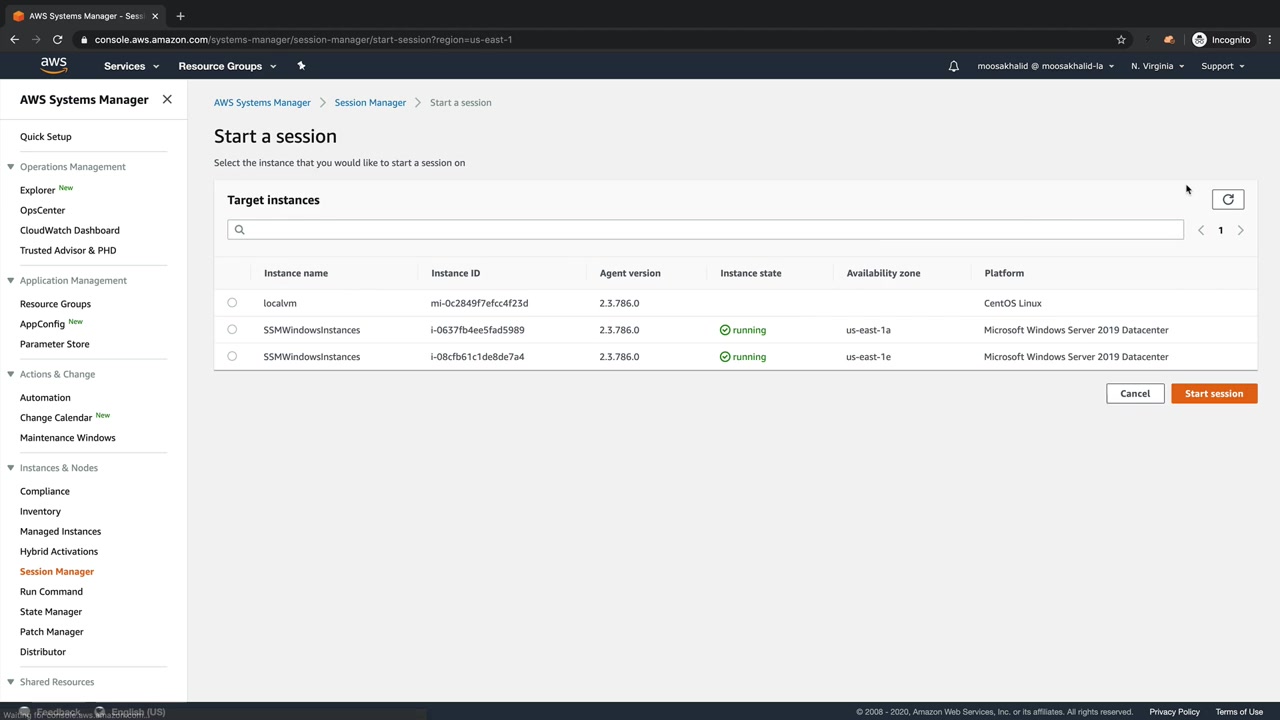This screenshot has width=1280, height=720.
Task: Click the AWS logo home icon
Action: 54,66
